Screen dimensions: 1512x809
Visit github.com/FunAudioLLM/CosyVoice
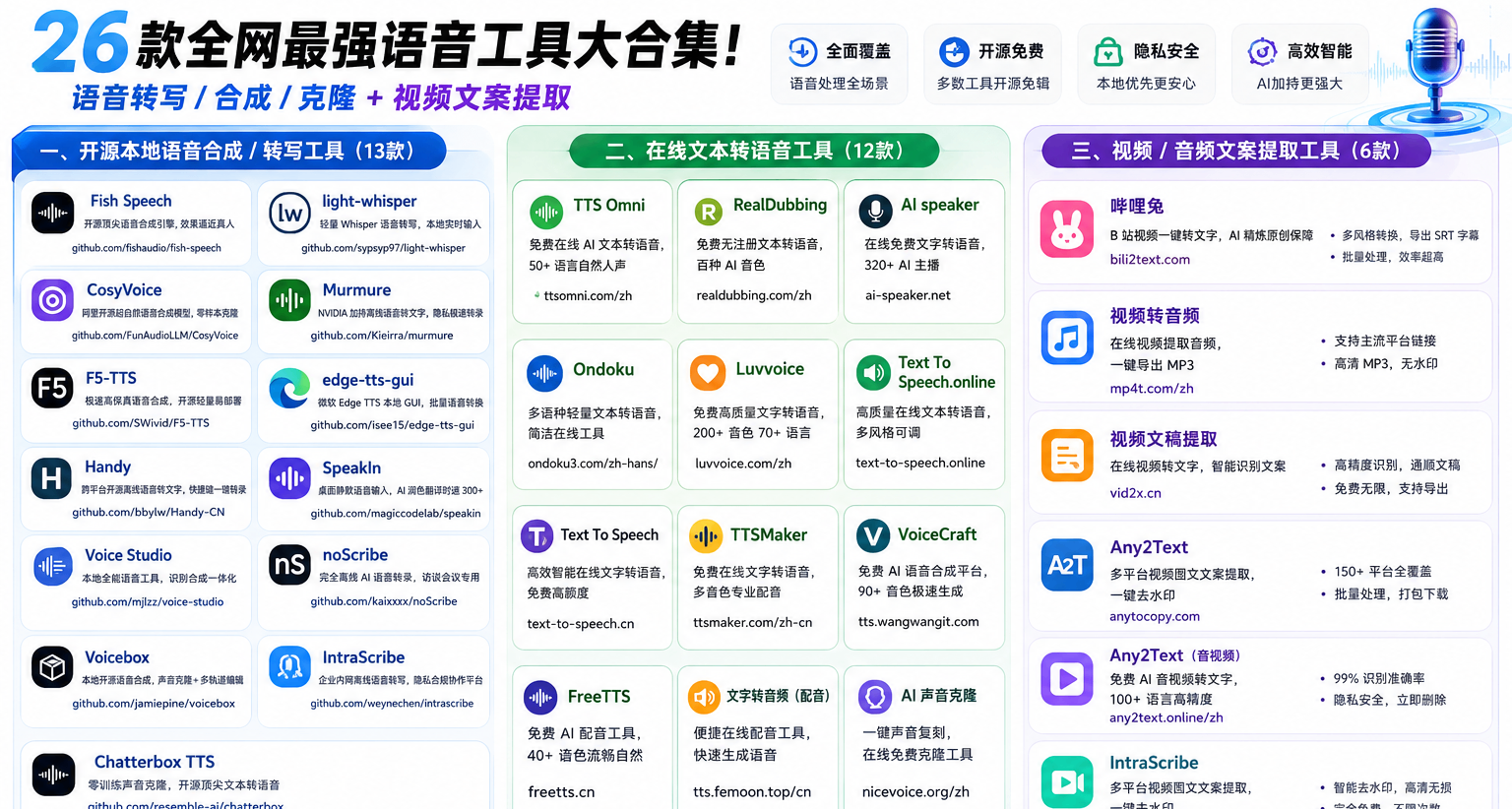(x=155, y=336)
